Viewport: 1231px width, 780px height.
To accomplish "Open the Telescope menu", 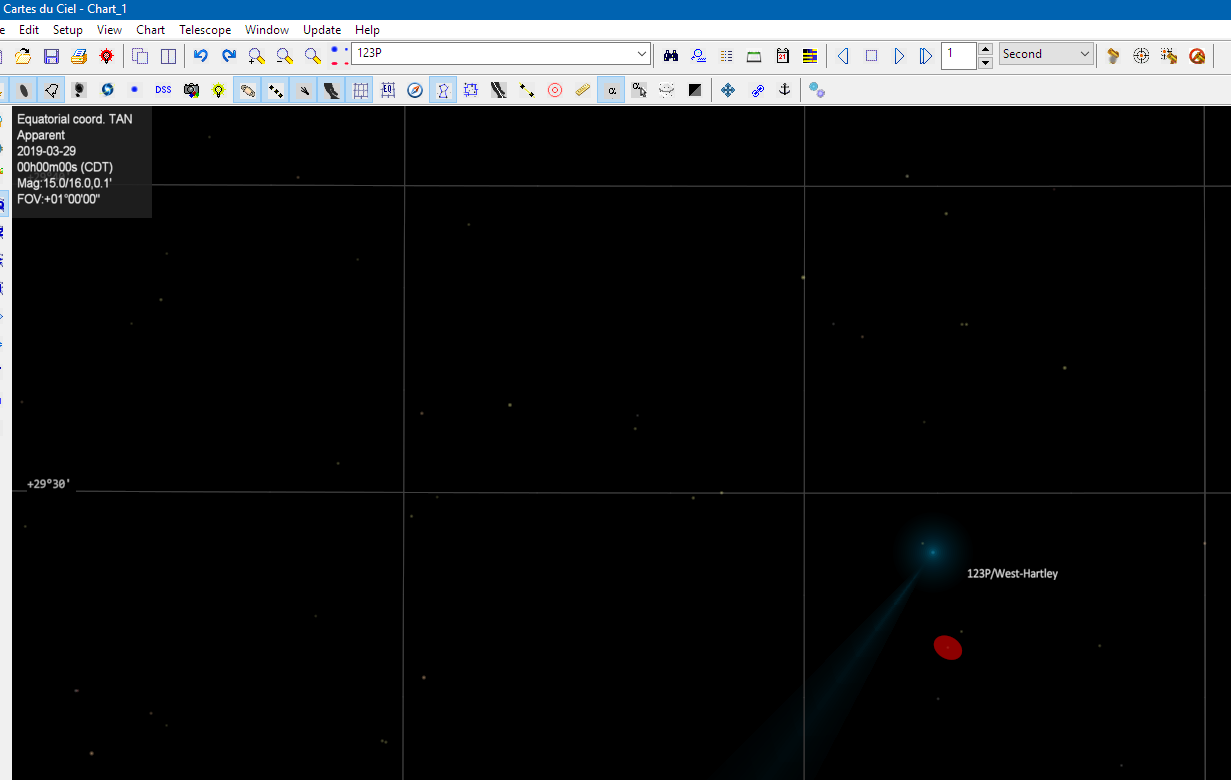I will point(205,30).
